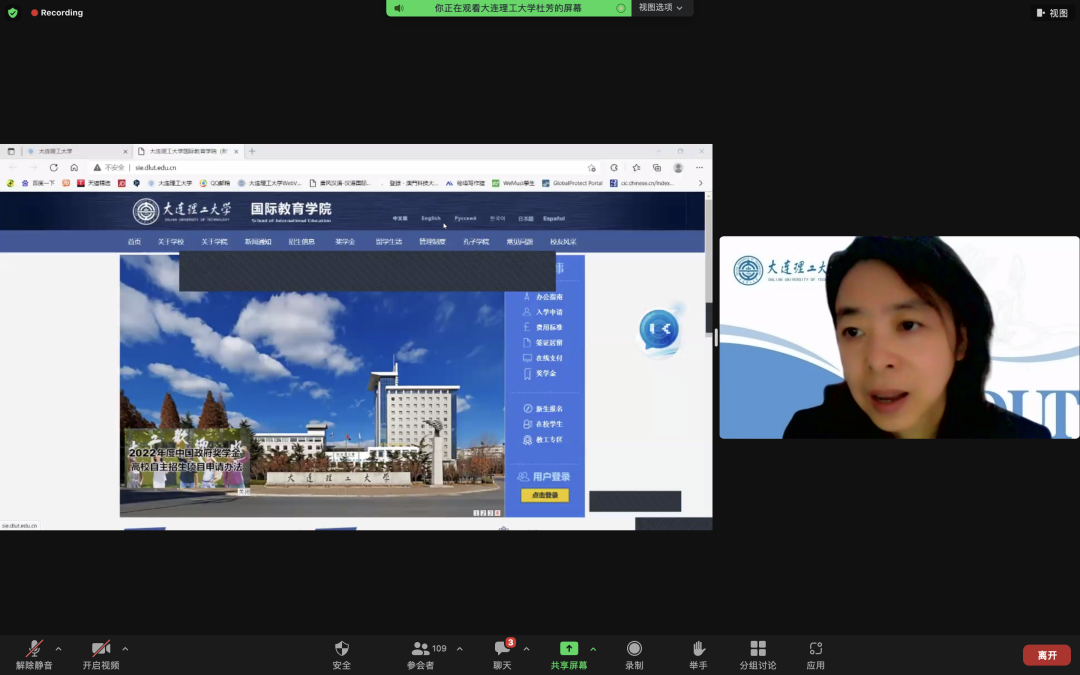The image size is (1080, 675).
Task: Click the green encryption shield icon
Action: pos(12,12)
